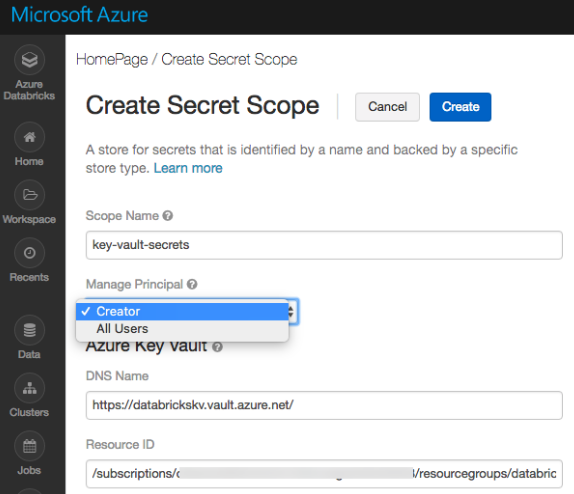Open the Jobs calendar icon
The image size is (574, 494).
[29, 446]
